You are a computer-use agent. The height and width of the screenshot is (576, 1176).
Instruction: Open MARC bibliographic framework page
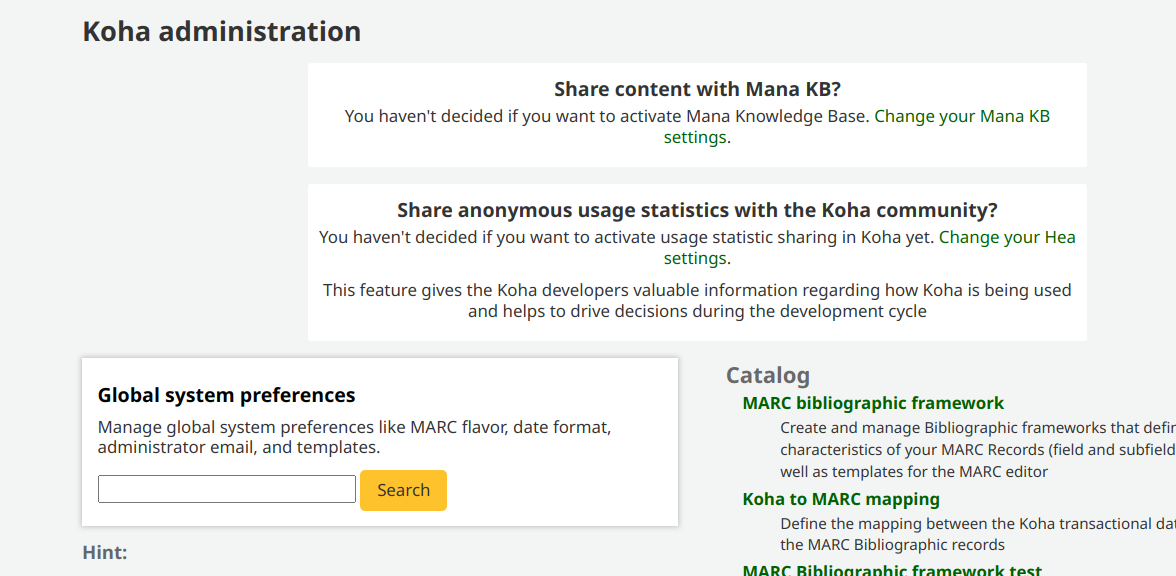coord(872,403)
